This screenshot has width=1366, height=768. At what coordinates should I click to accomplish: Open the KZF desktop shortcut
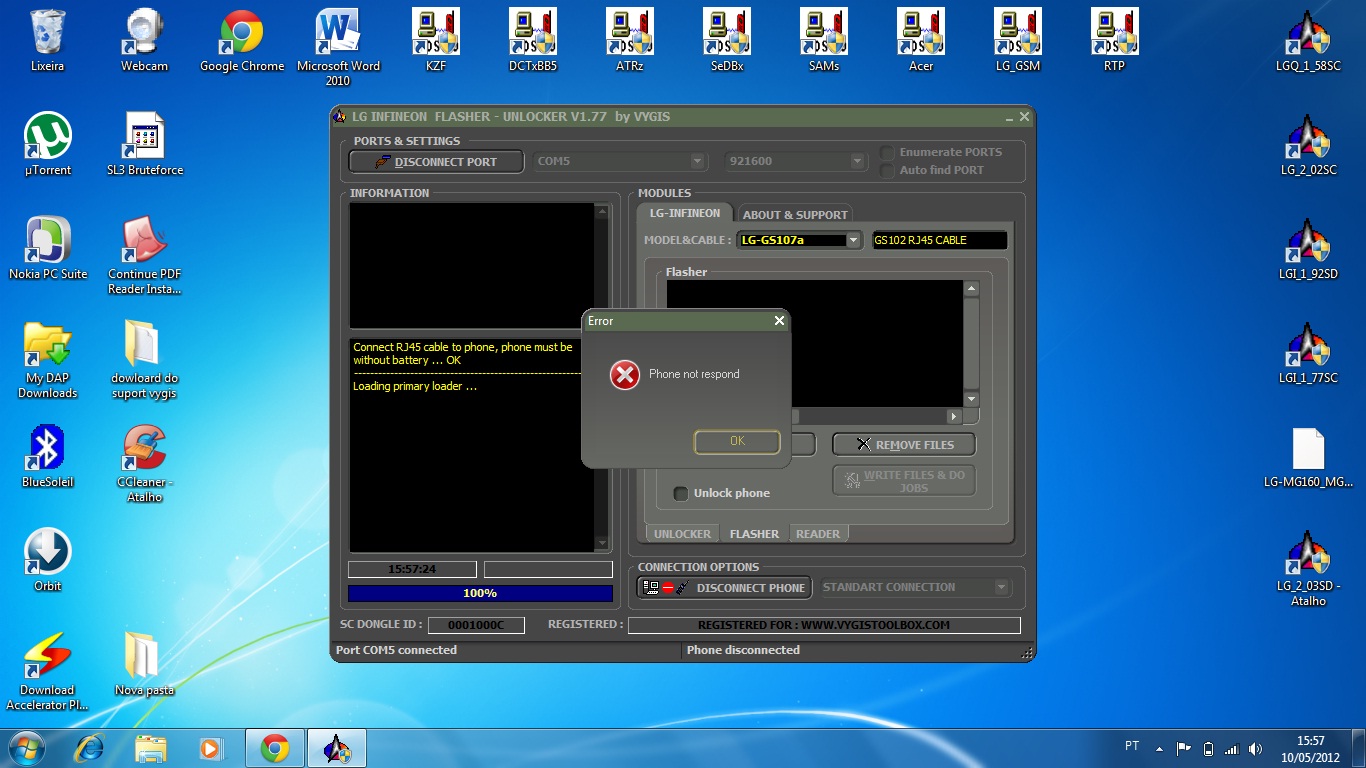(x=436, y=40)
